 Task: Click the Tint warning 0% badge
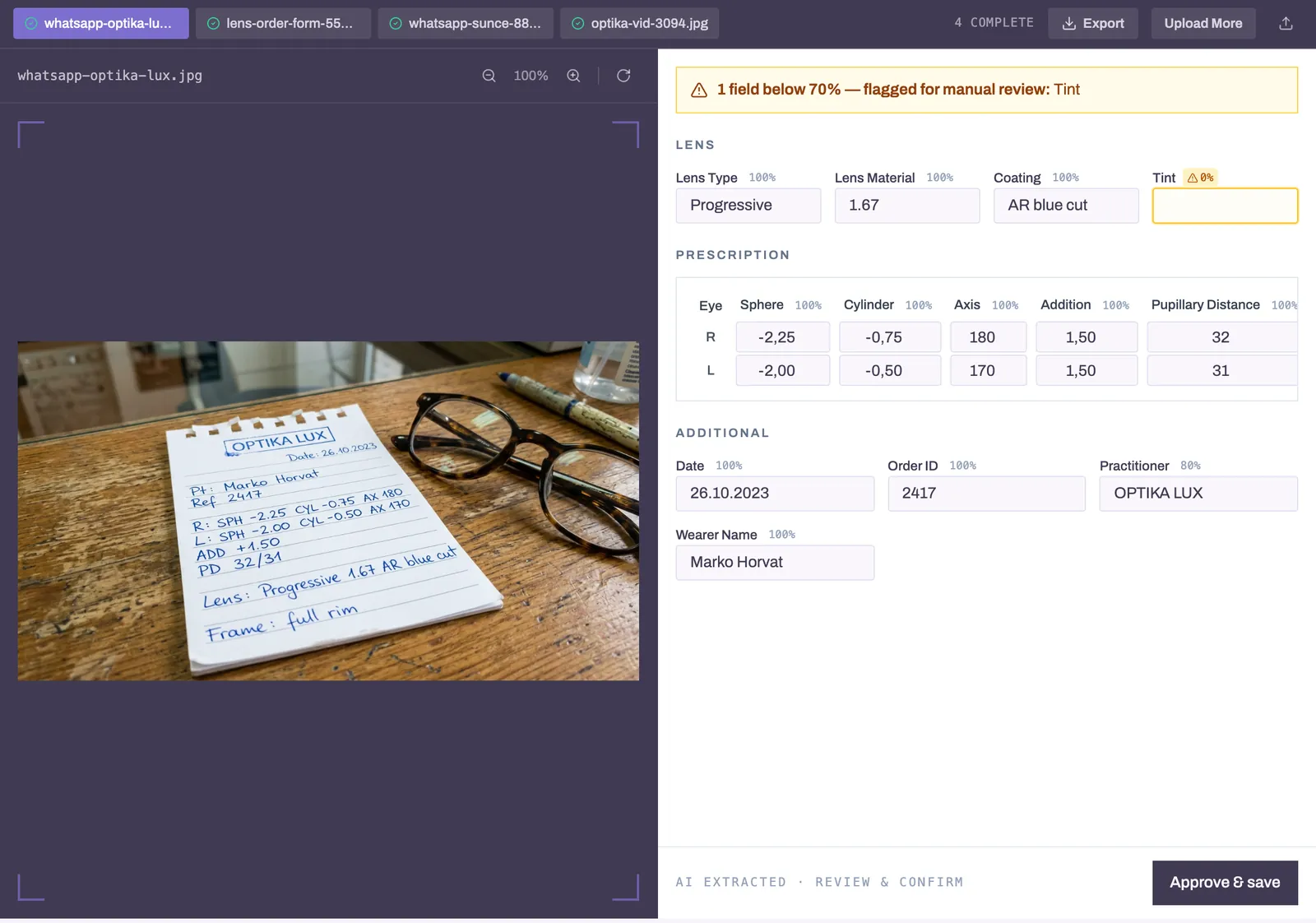[x=1200, y=178]
